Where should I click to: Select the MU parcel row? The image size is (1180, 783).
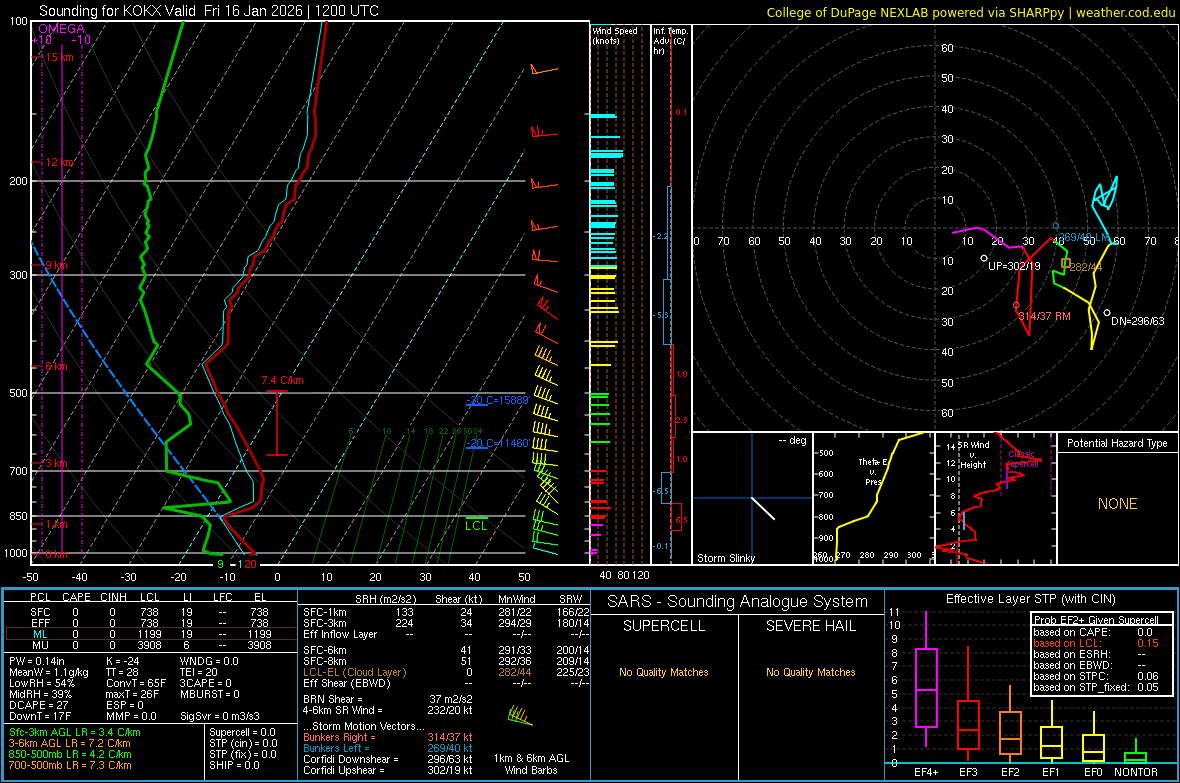coord(151,645)
